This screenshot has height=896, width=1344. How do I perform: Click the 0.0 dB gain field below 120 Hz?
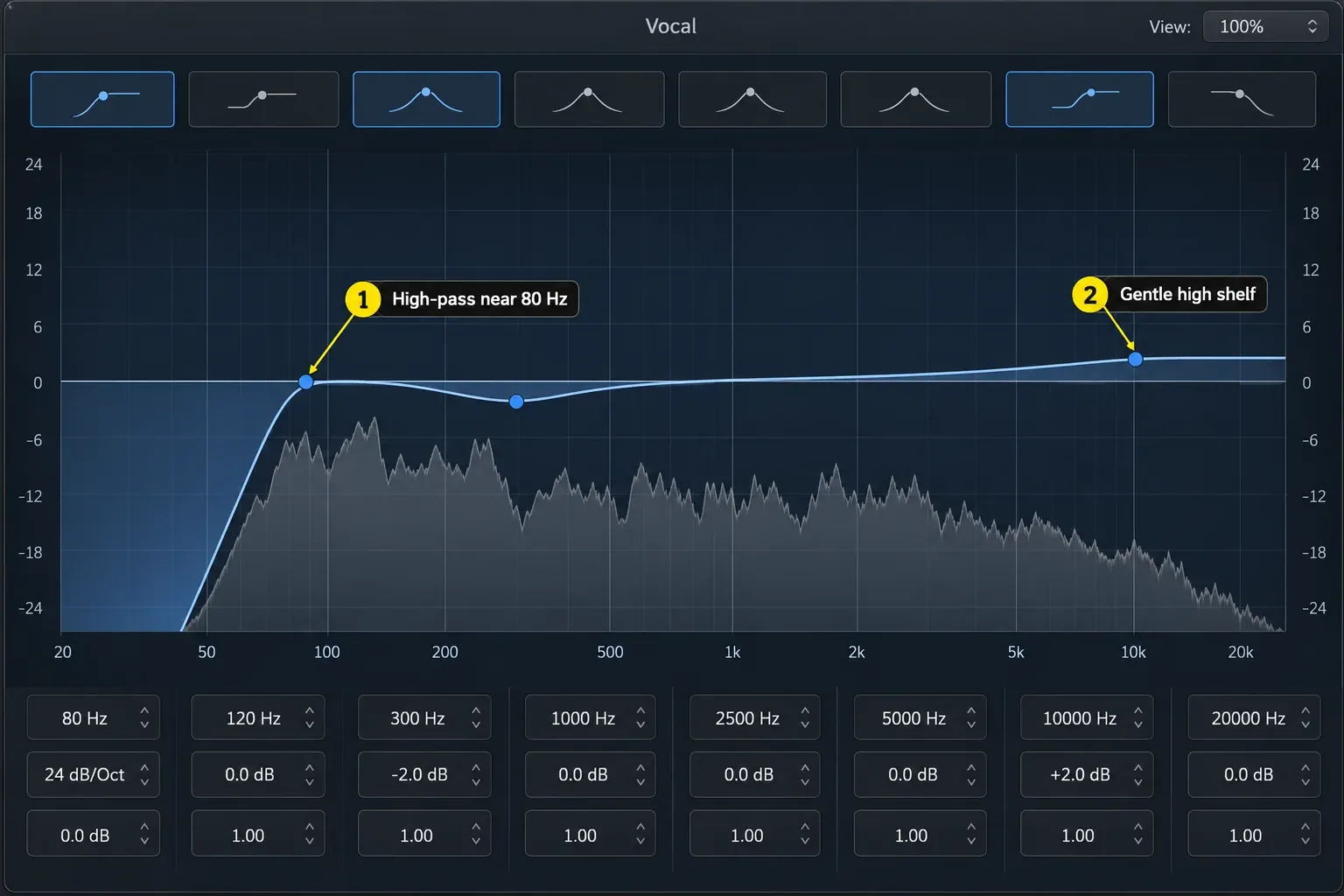(x=258, y=774)
